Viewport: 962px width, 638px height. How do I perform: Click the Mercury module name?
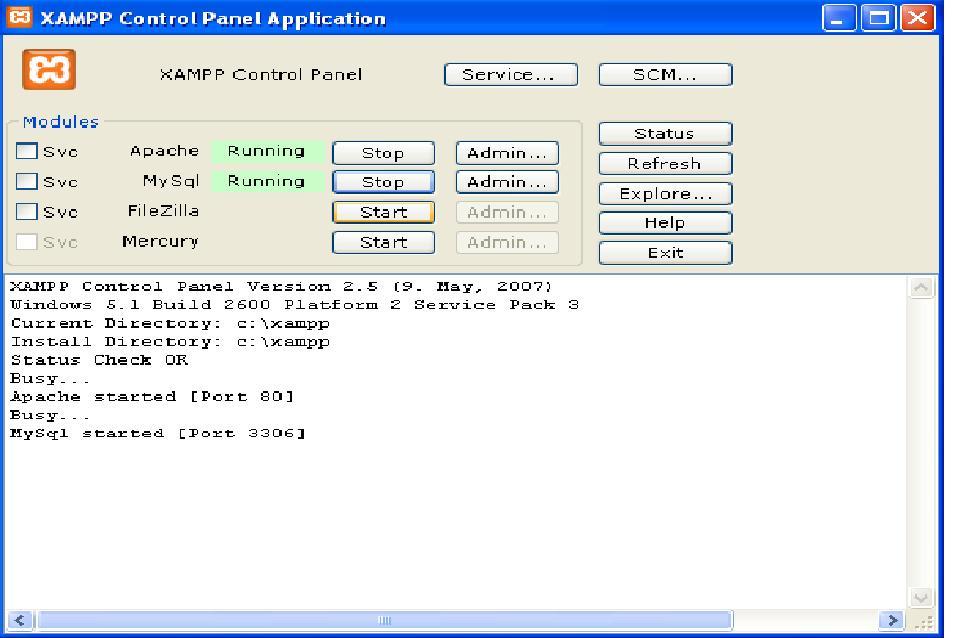(x=160, y=242)
